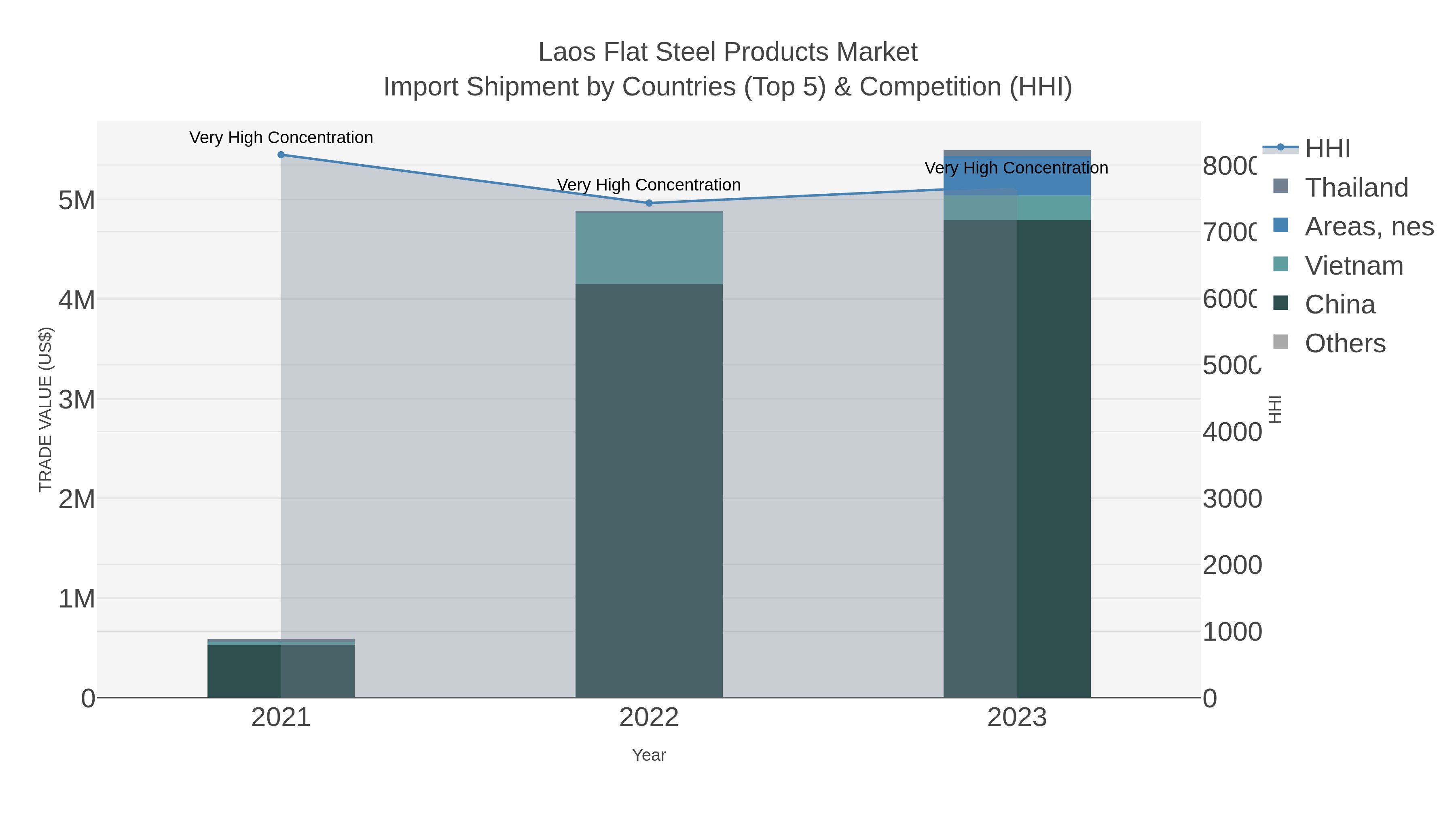Click the 2023 x-axis label

(x=1017, y=718)
